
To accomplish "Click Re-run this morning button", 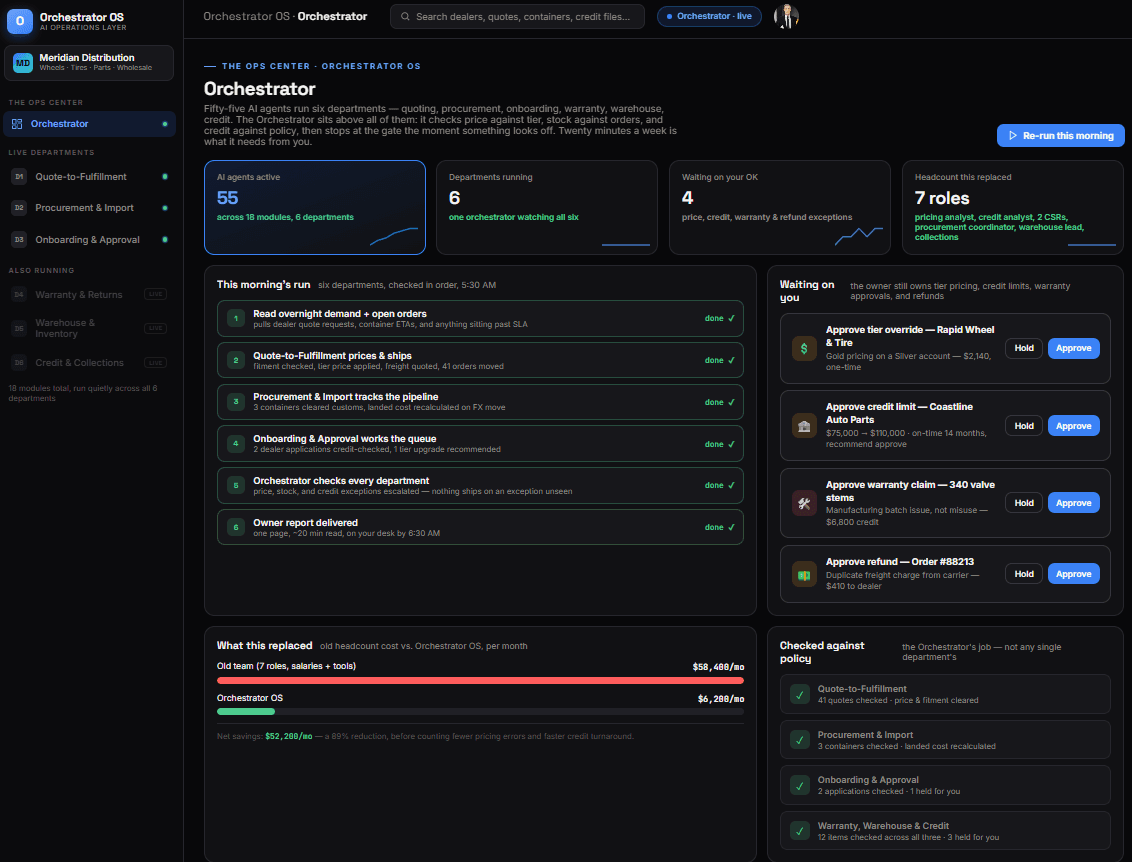I will tap(1061, 136).
